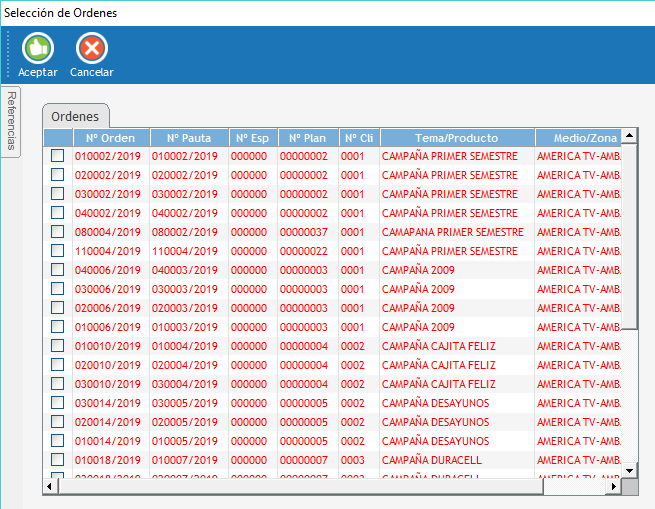Click the toolbar drag handle grip
The height and width of the screenshot is (509, 655).
point(8,55)
